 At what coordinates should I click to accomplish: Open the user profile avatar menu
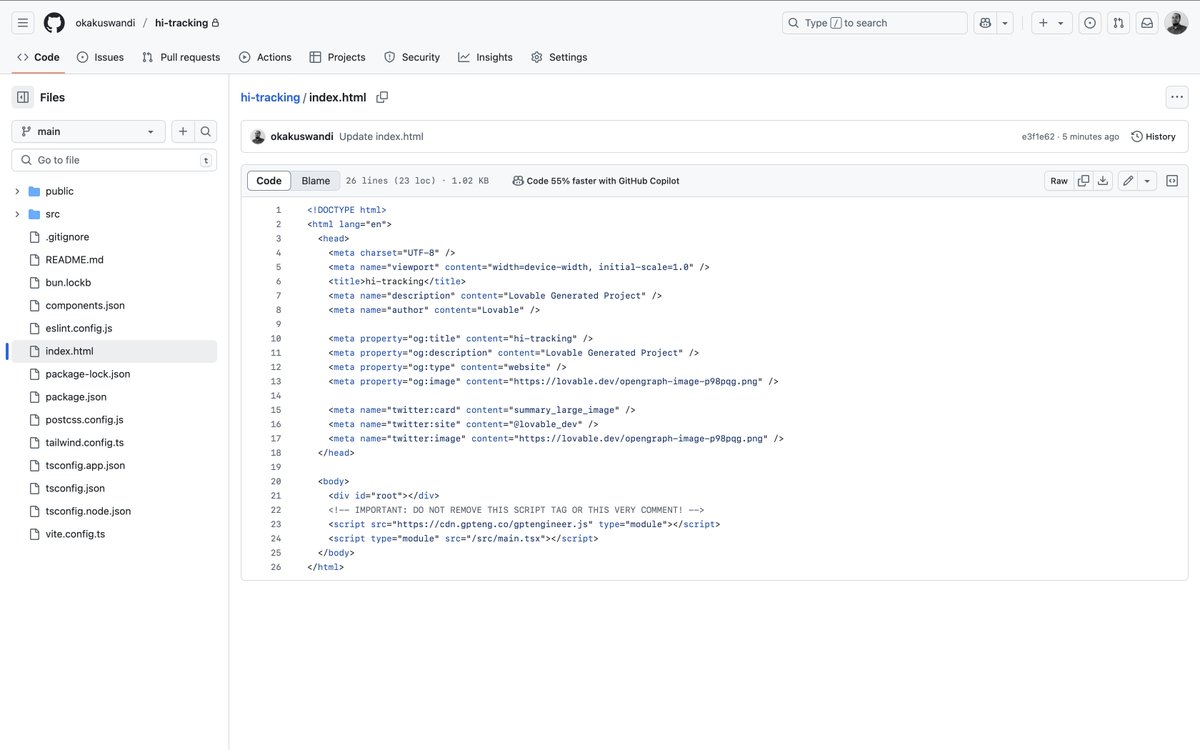(x=1176, y=23)
